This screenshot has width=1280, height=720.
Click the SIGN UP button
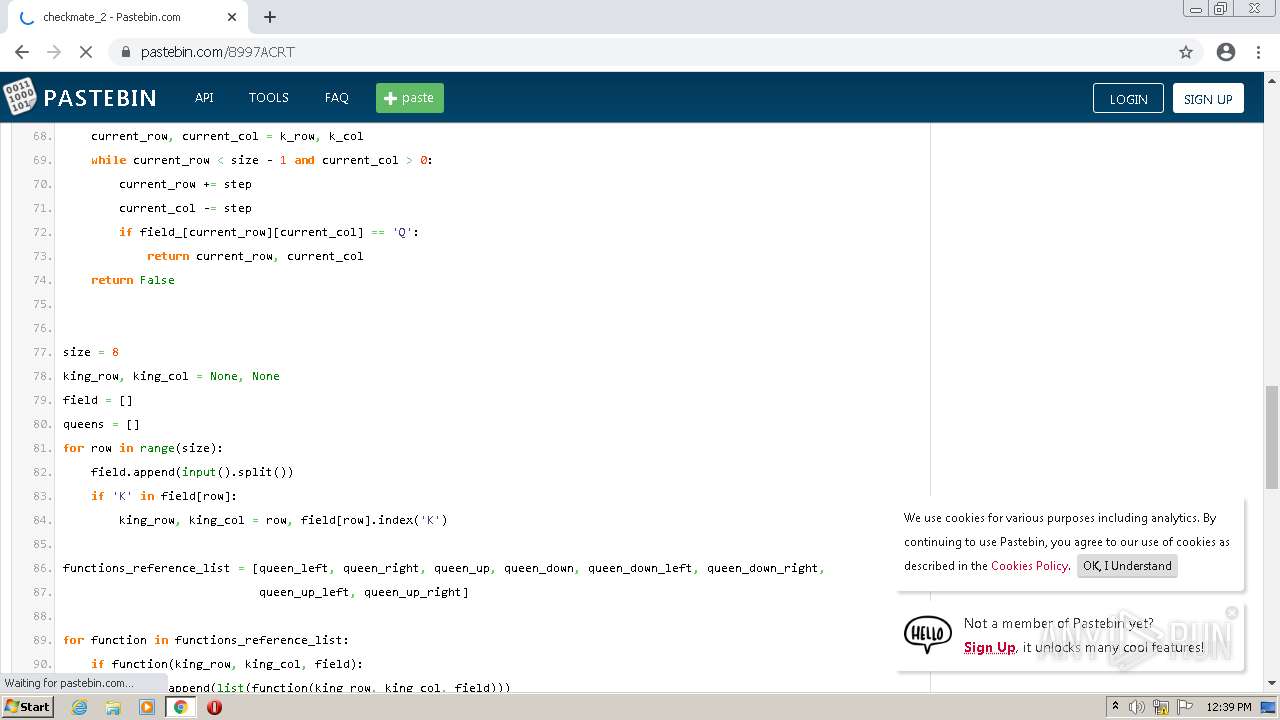[x=1208, y=98]
